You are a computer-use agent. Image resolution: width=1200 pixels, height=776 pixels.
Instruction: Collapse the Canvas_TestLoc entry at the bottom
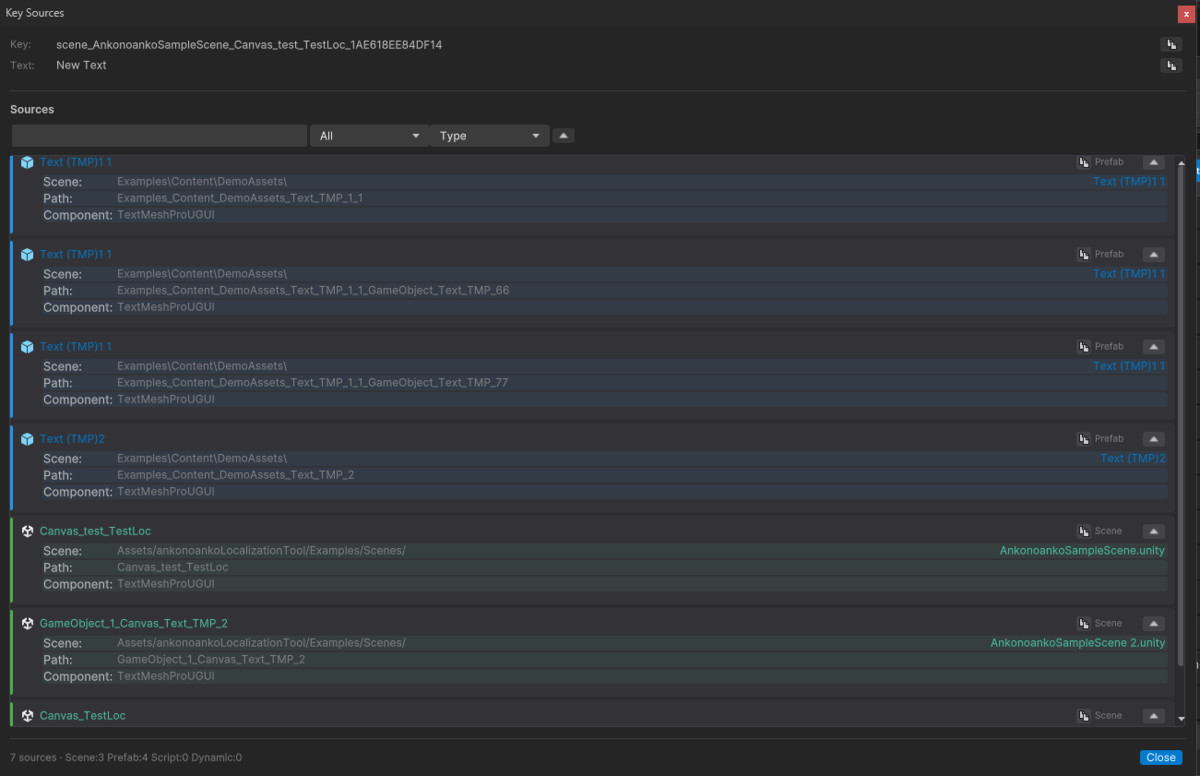click(x=1153, y=715)
